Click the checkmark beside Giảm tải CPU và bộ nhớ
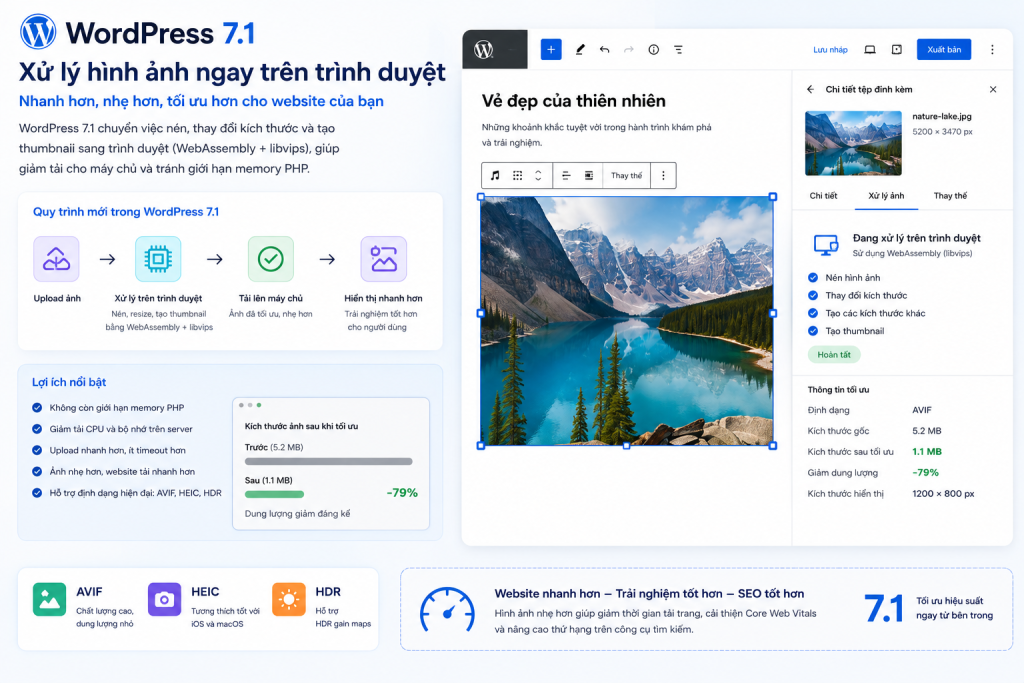Viewport: 1024px width, 683px height. tap(37, 429)
